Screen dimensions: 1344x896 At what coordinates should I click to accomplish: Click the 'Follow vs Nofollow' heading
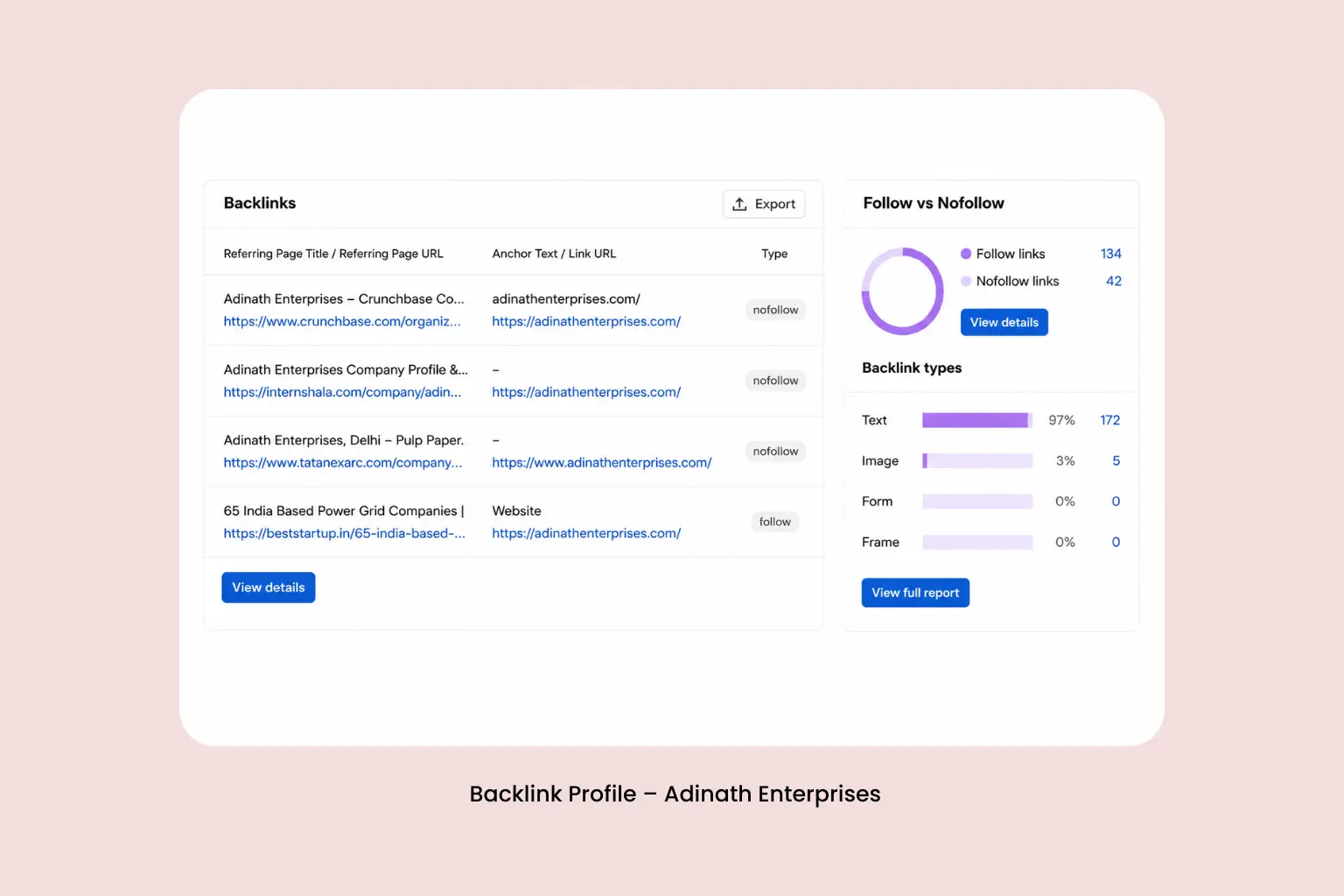click(x=934, y=203)
